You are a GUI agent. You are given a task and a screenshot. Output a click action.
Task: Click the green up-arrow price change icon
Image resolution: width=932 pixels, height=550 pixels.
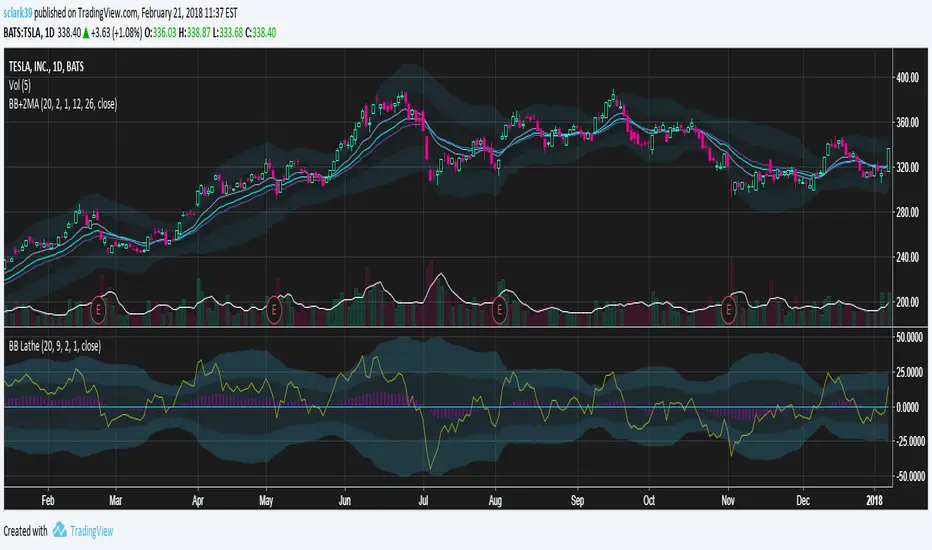(86, 33)
